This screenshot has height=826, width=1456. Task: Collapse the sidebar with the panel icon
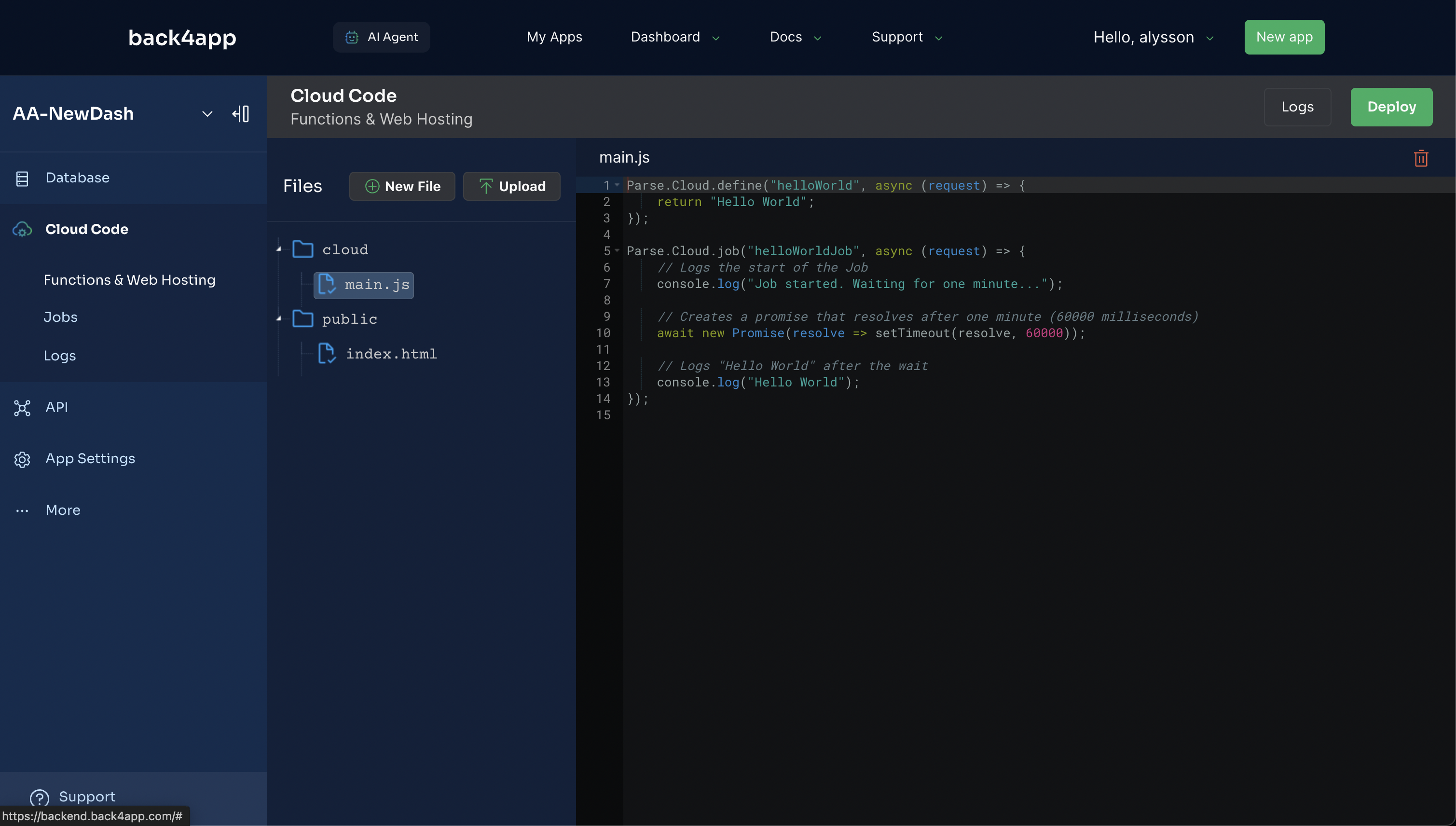coord(240,113)
